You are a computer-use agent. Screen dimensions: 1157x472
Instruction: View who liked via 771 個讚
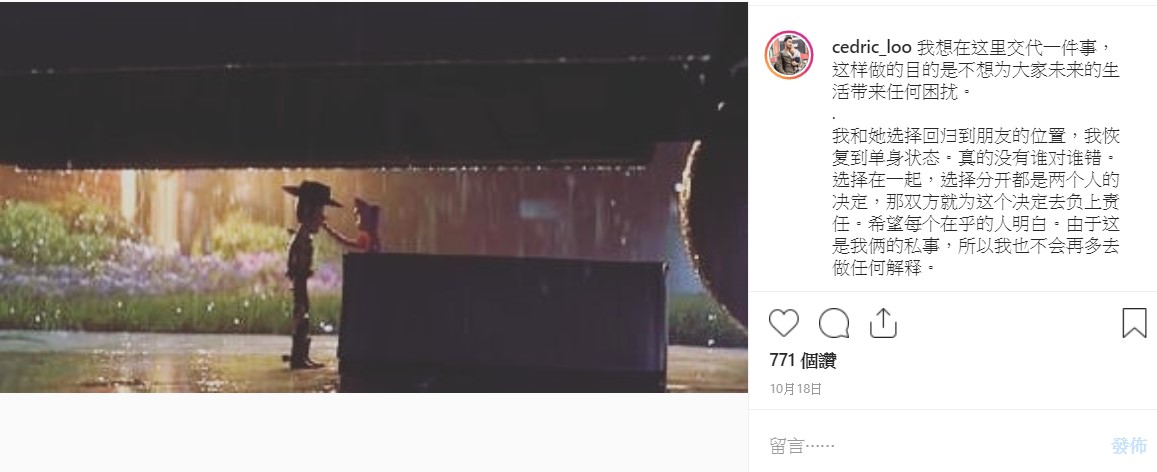tap(803, 361)
